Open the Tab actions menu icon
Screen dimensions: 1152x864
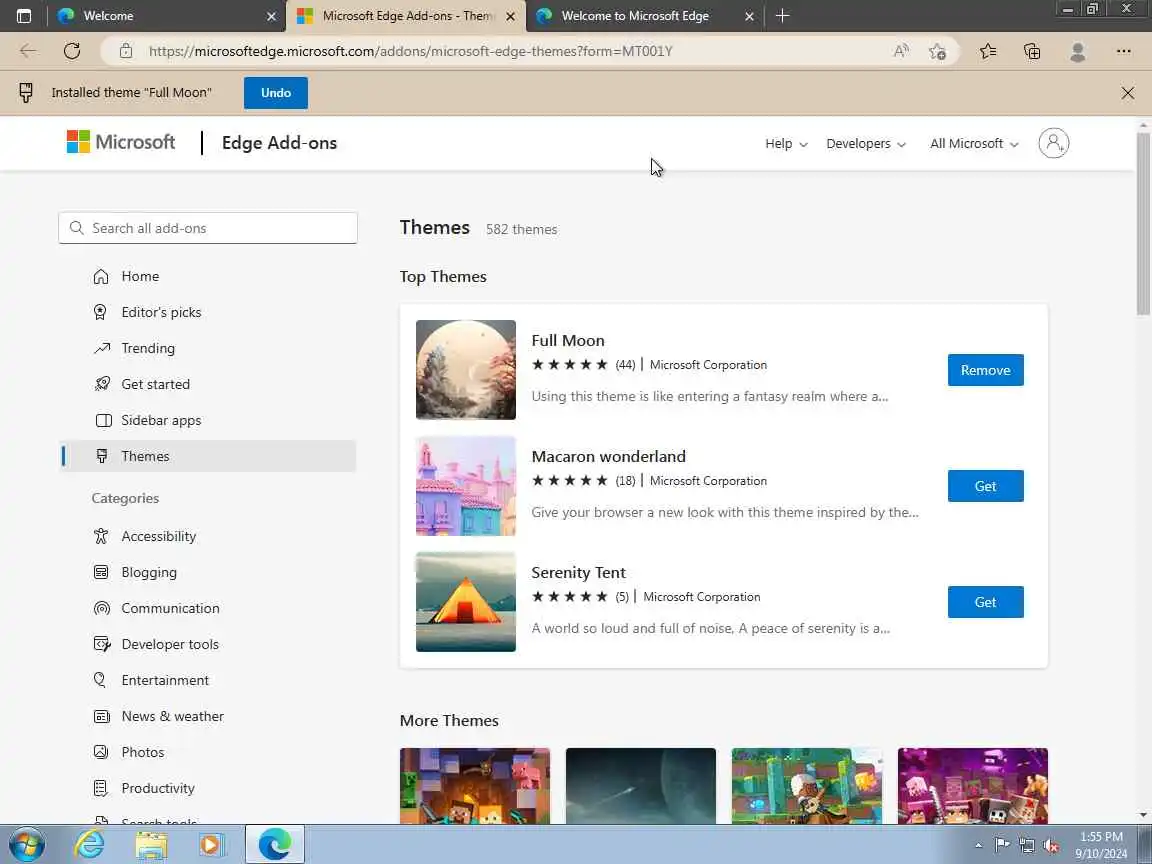(x=24, y=15)
